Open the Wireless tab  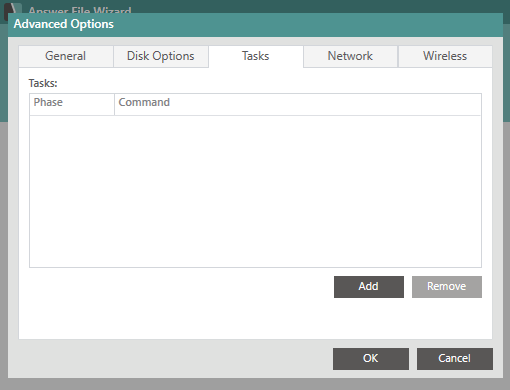[445, 56]
